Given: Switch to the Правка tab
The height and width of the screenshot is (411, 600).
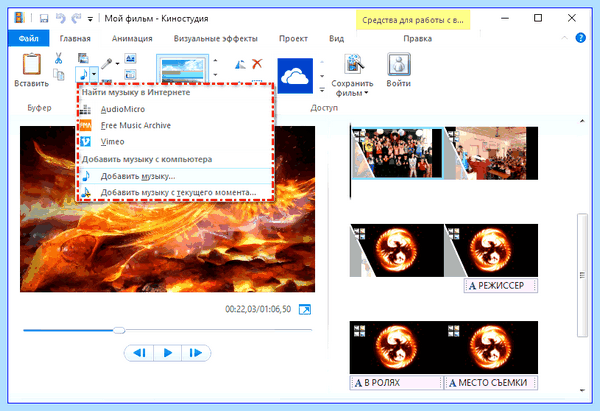Looking at the screenshot, I should click(417, 38).
